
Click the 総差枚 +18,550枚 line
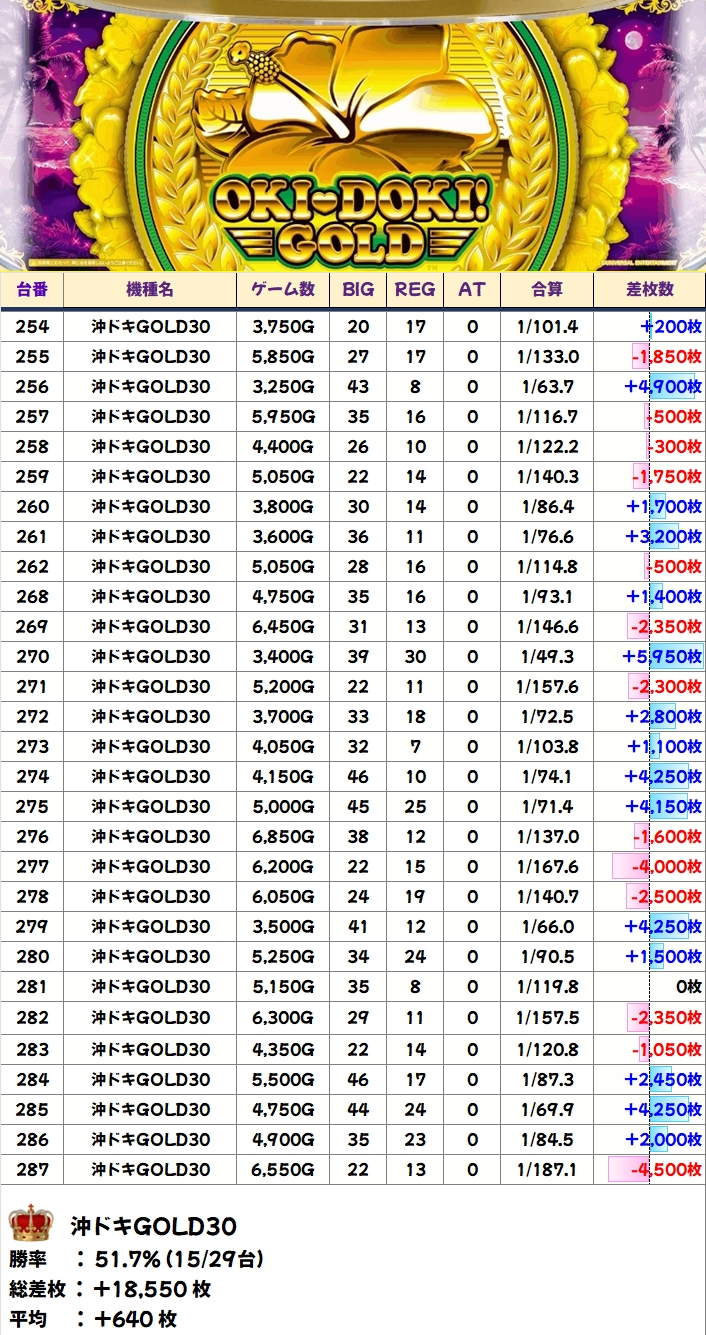point(110,1289)
